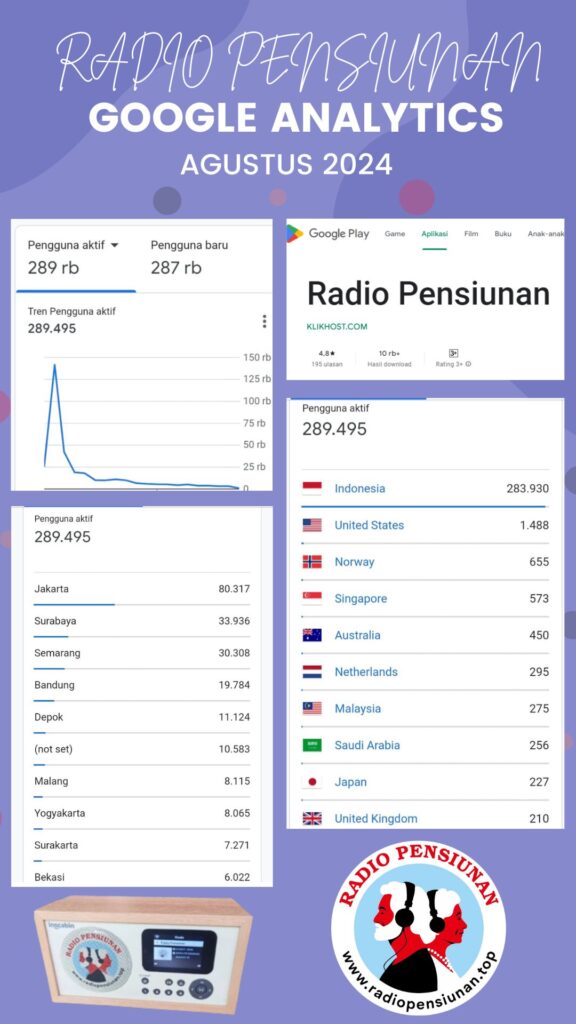This screenshot has width=576, height=1024.
Task: Open the Netherlands country link
Action: [x=366, y=672]
